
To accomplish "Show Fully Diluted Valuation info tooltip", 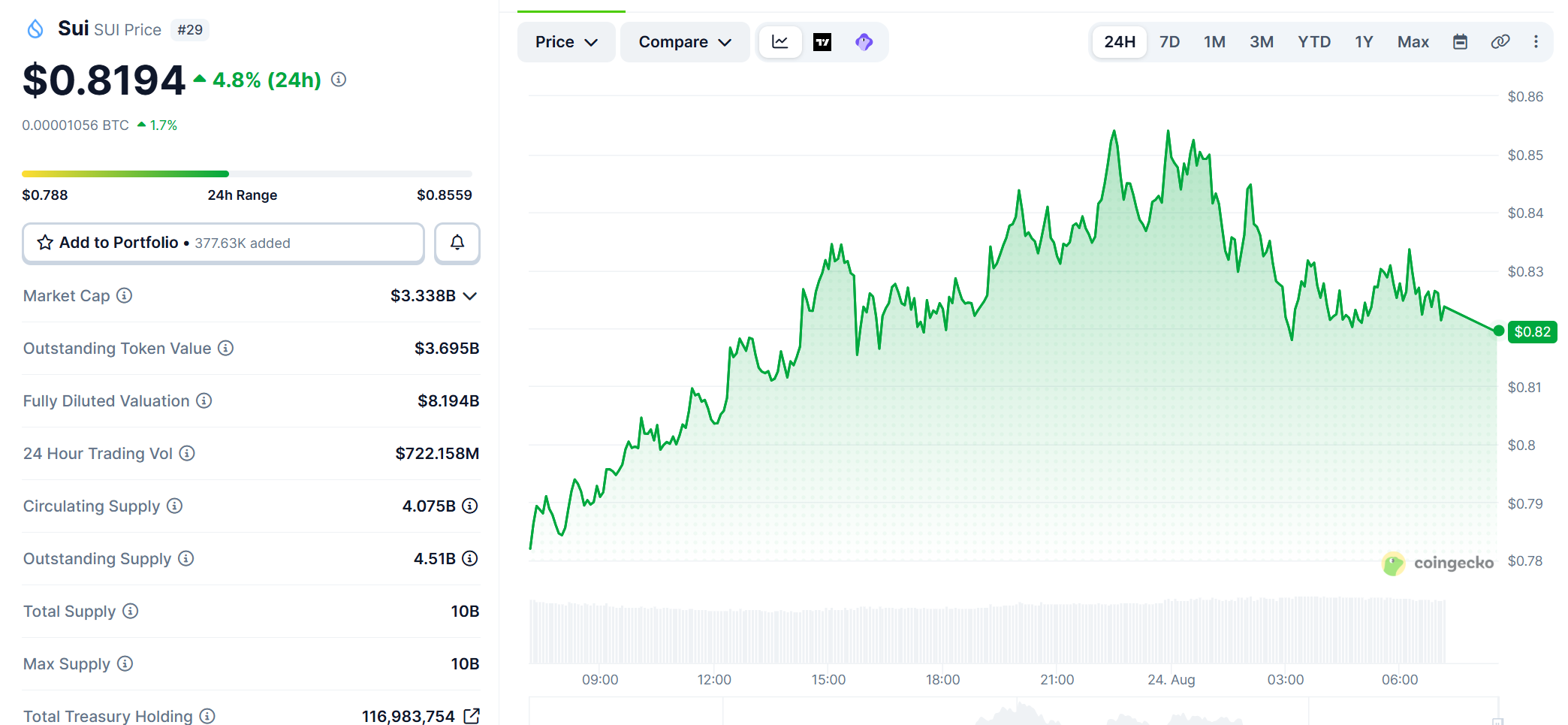I will (x=204, y=400).
